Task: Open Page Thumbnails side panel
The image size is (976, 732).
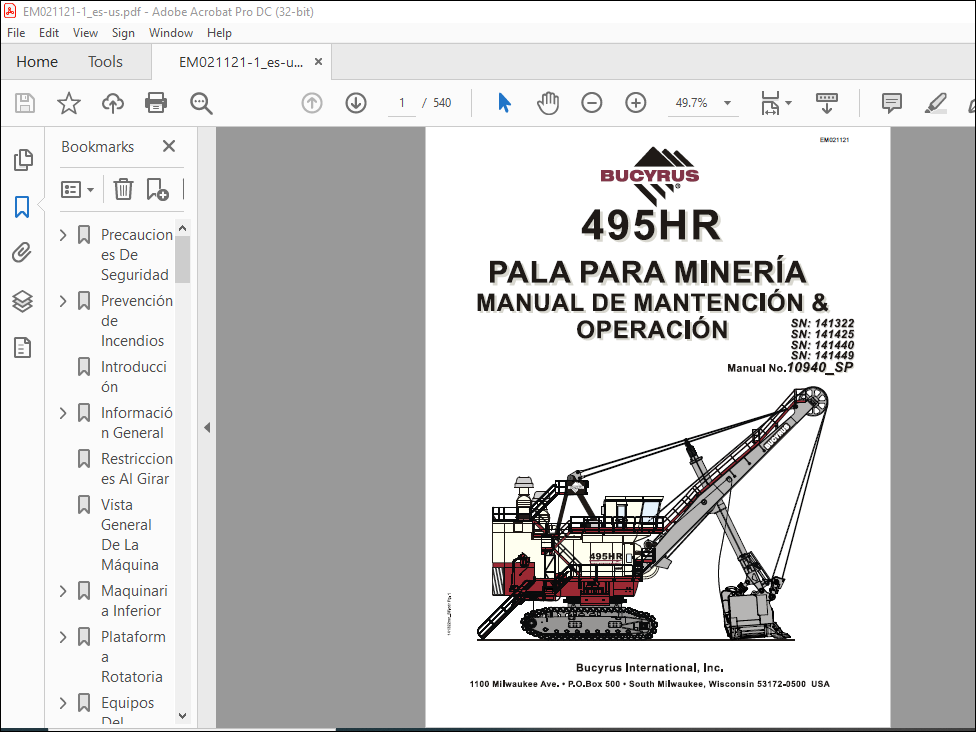Action: point(23,160)
